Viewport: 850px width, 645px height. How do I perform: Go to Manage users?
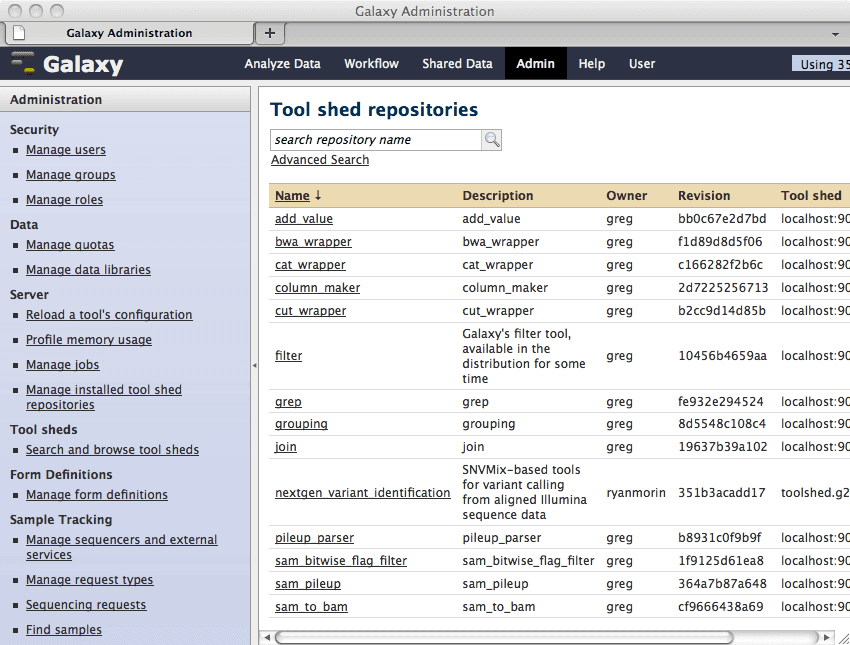click(x=66, y=150)
